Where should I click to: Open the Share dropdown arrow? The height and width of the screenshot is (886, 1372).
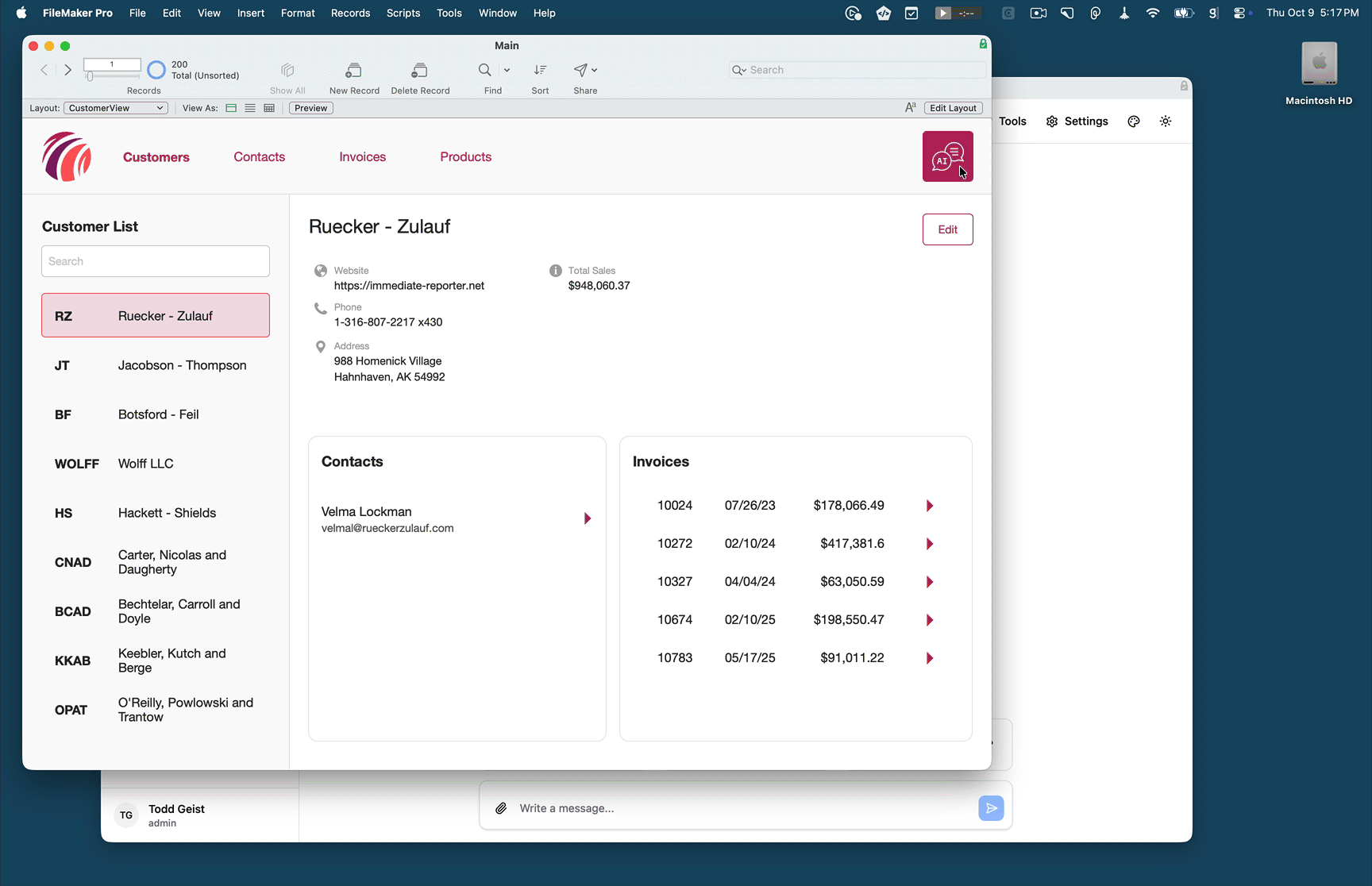pyautogui.click(x=594, y=70)
